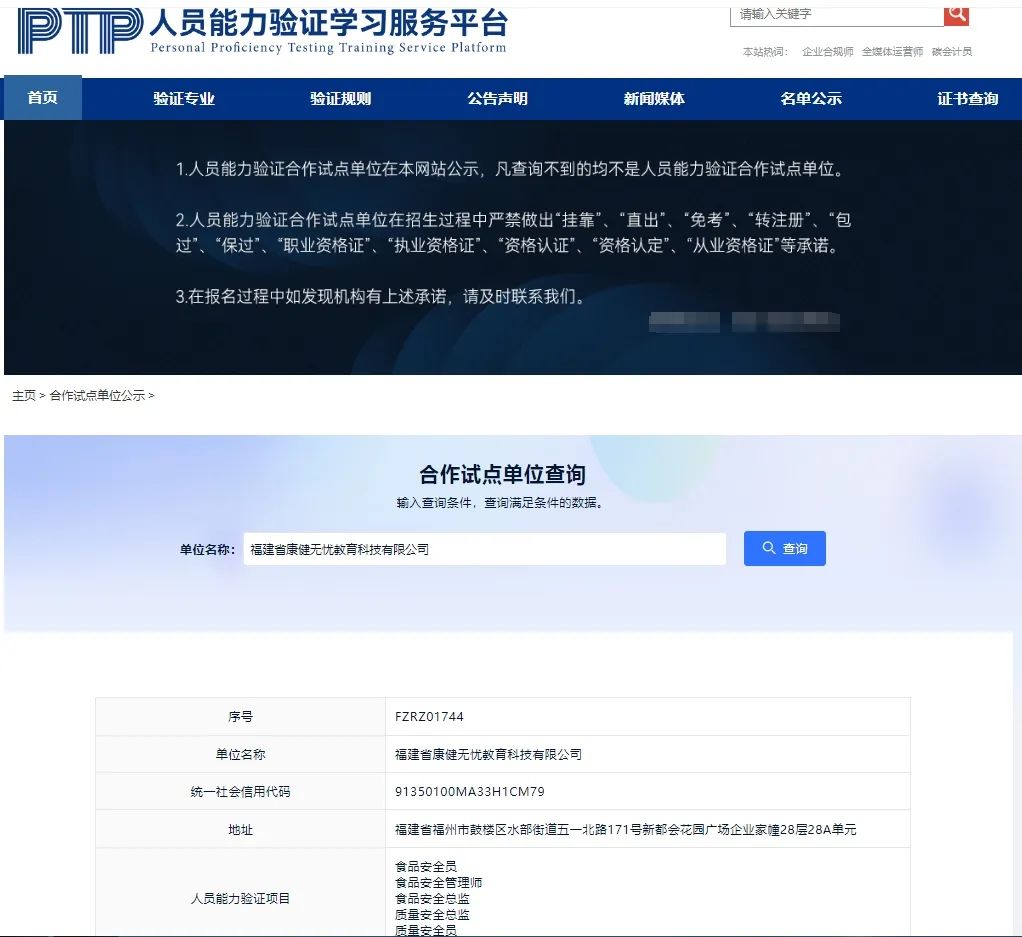Click the 企业合规师 hot keyword link
This screenshot has width=1022, height=937.
[x=827, y=52]
